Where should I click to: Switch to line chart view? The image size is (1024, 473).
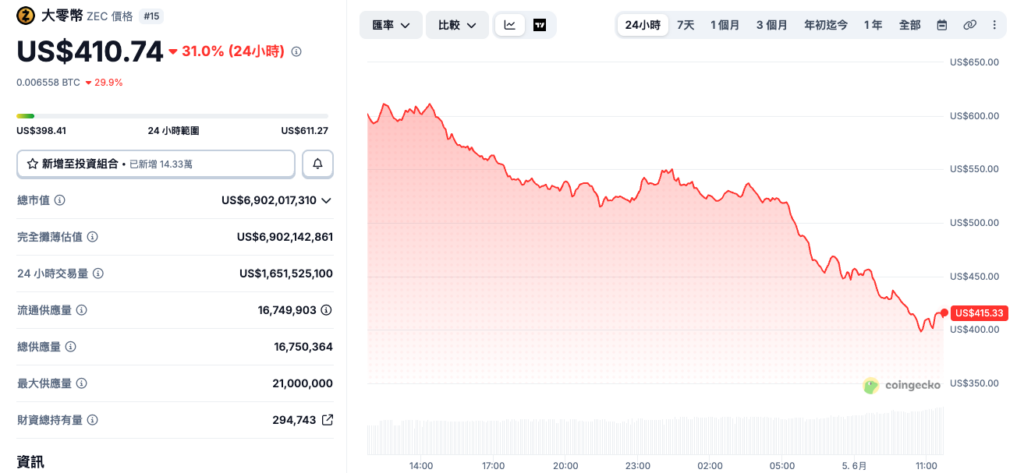pos(510,25)
